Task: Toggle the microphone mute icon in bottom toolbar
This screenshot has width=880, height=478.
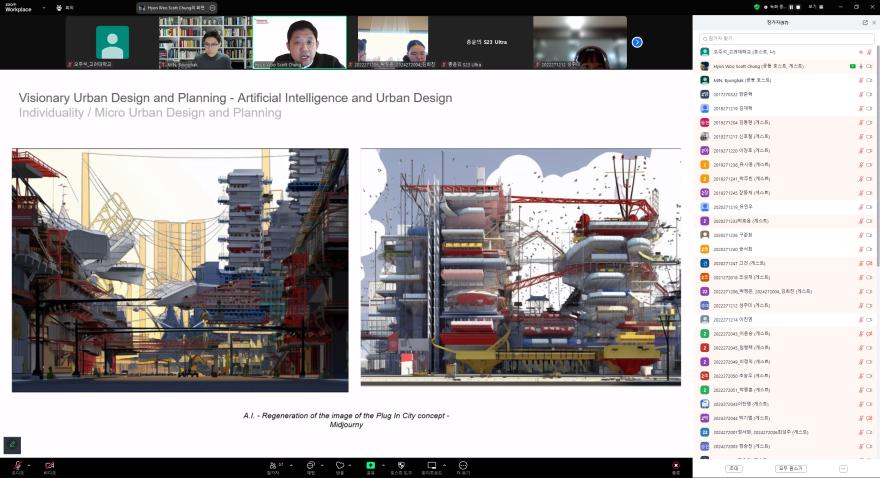Action: point(18,465)
